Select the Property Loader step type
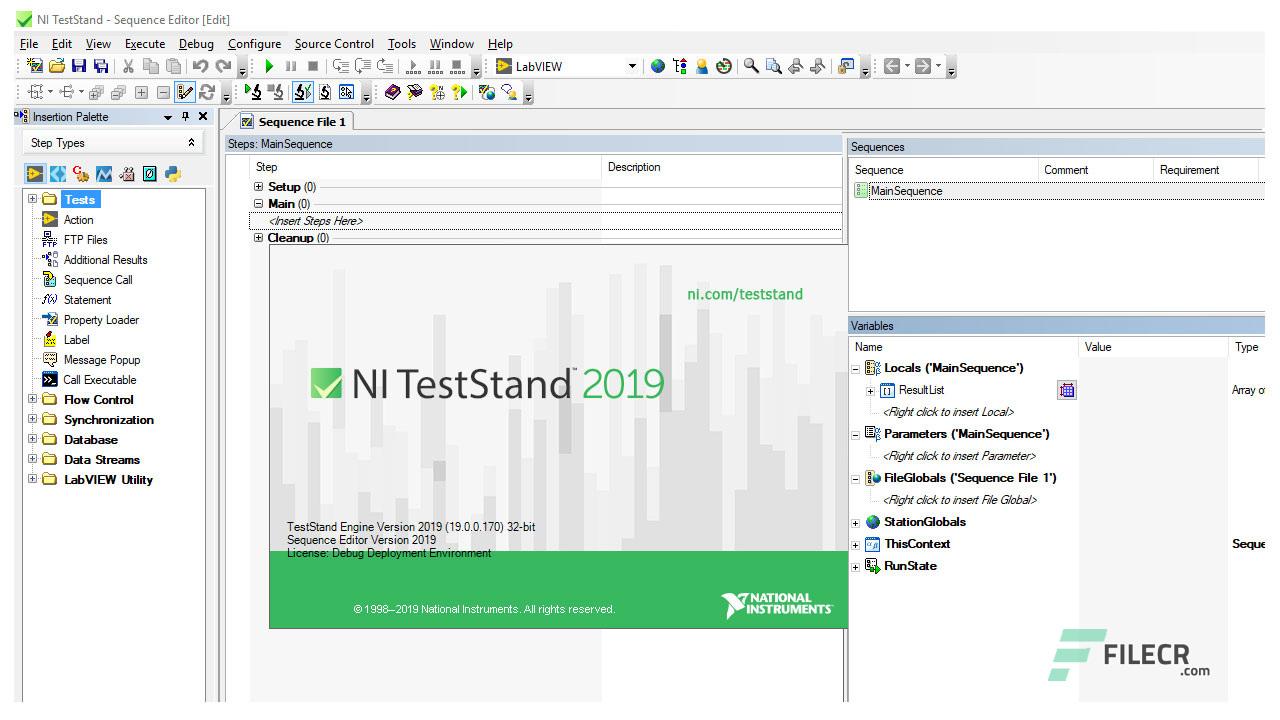This screenshot has height=720, width=1280. (101, 320)
